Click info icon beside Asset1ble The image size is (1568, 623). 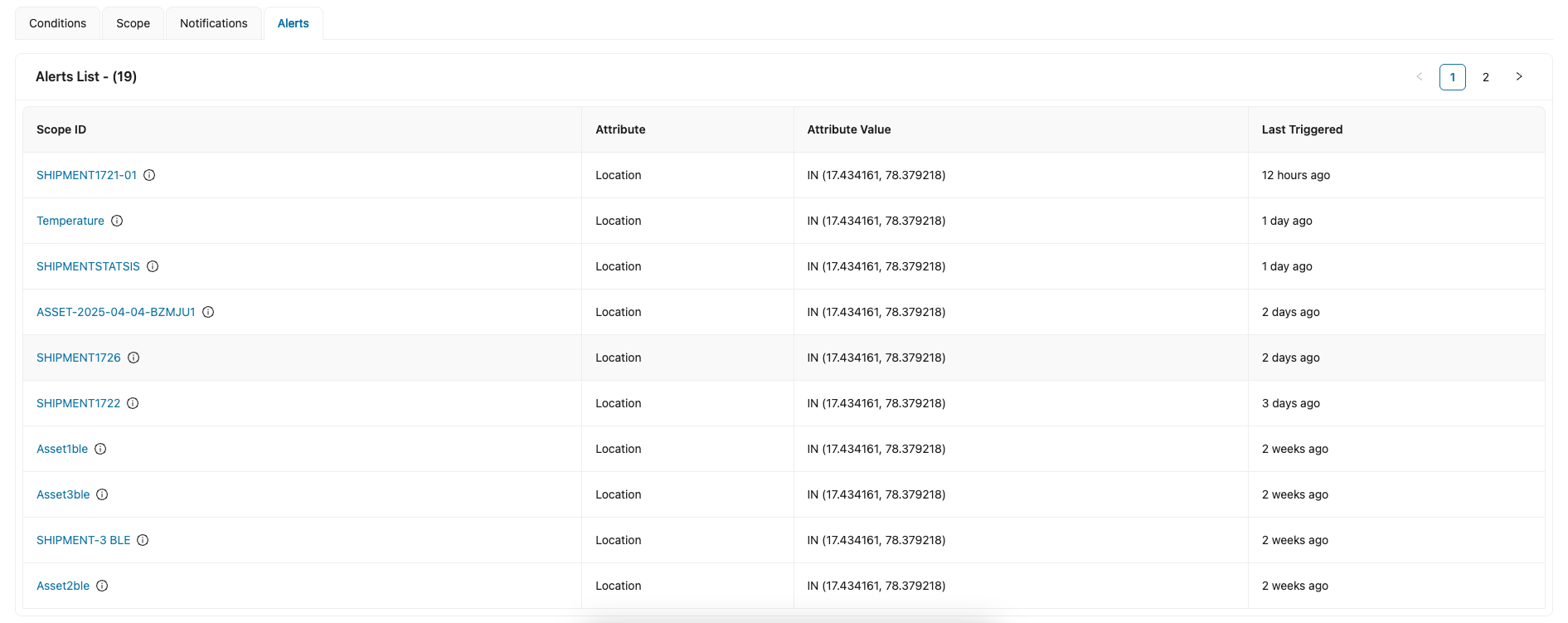coord(100,449)
